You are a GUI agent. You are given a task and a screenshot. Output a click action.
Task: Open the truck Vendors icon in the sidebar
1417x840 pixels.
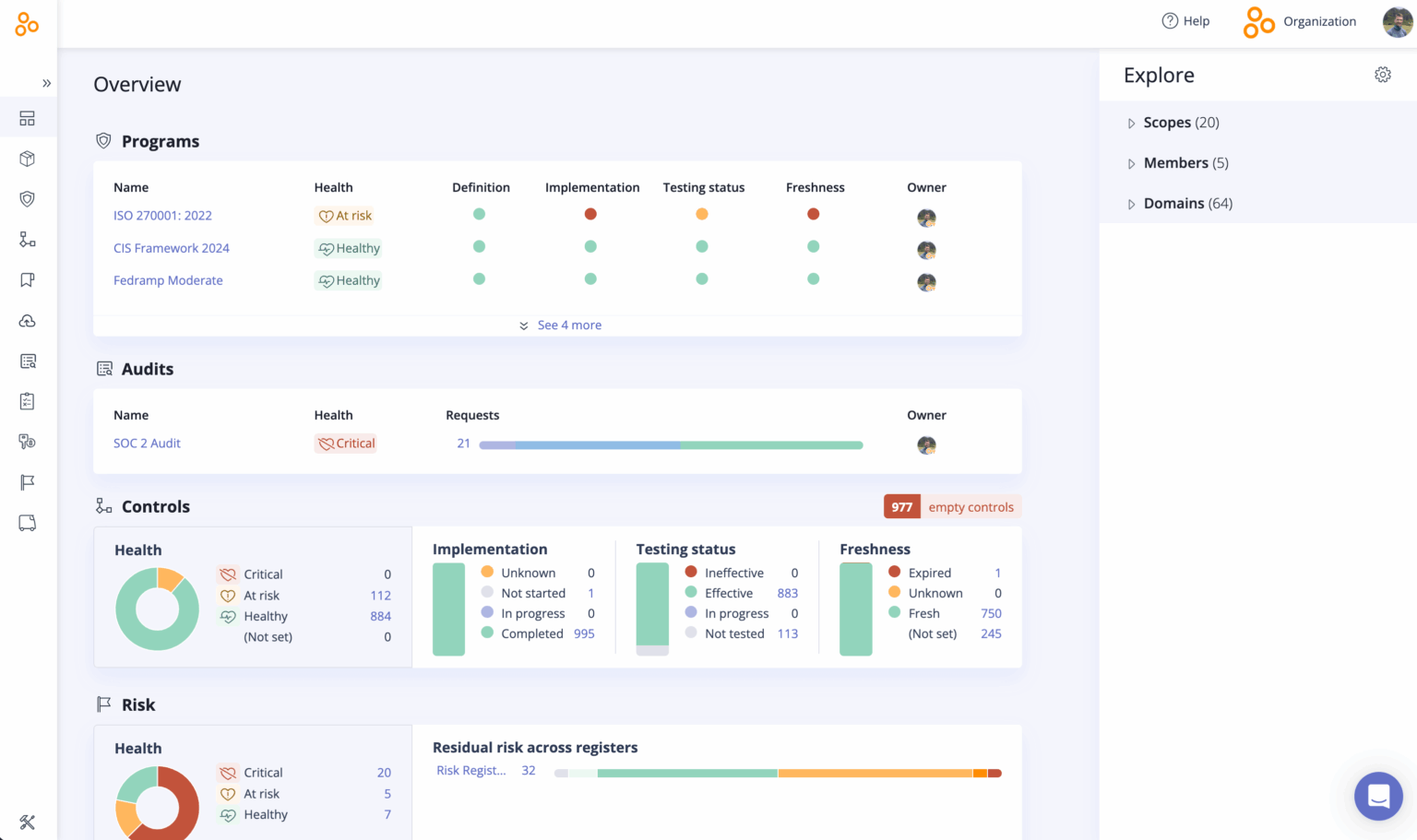click(27, 523)
